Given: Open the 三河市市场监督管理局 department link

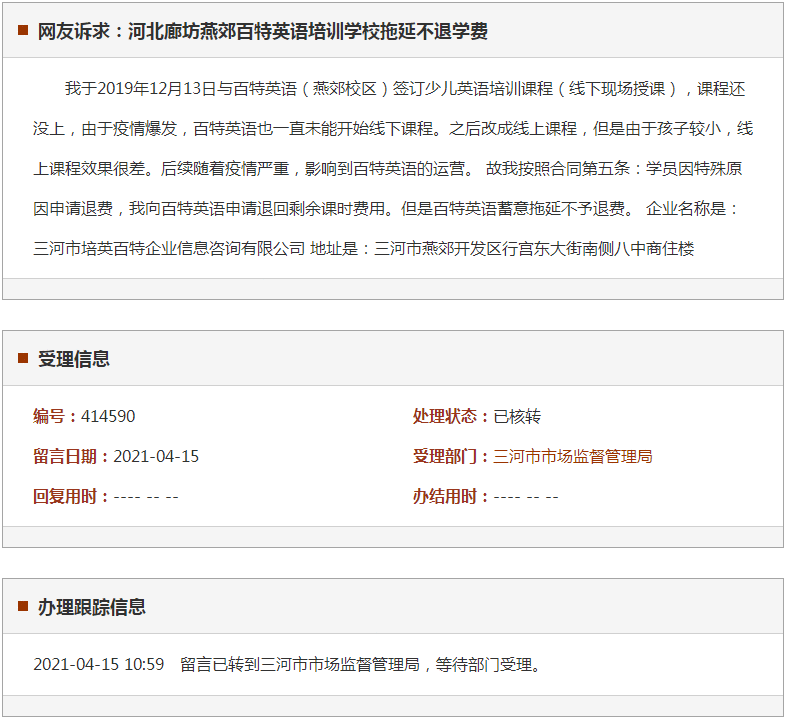Looking at the screenshot, I should (572, 456).
